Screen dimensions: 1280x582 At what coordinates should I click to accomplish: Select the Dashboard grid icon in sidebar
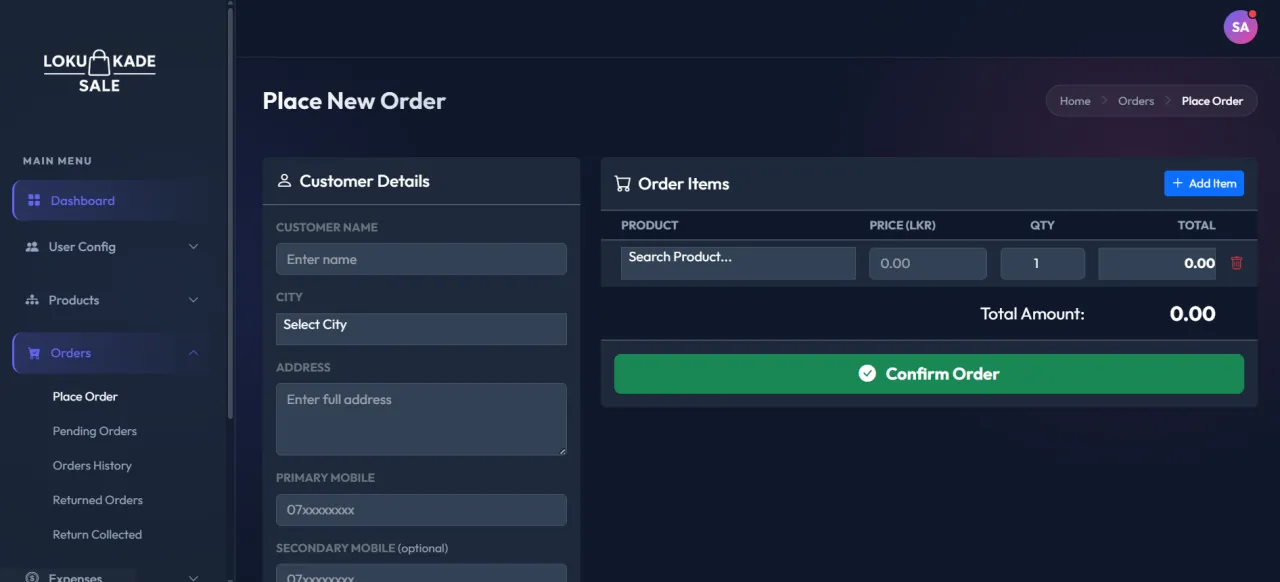pyautogui.click(x=33, y=200)
